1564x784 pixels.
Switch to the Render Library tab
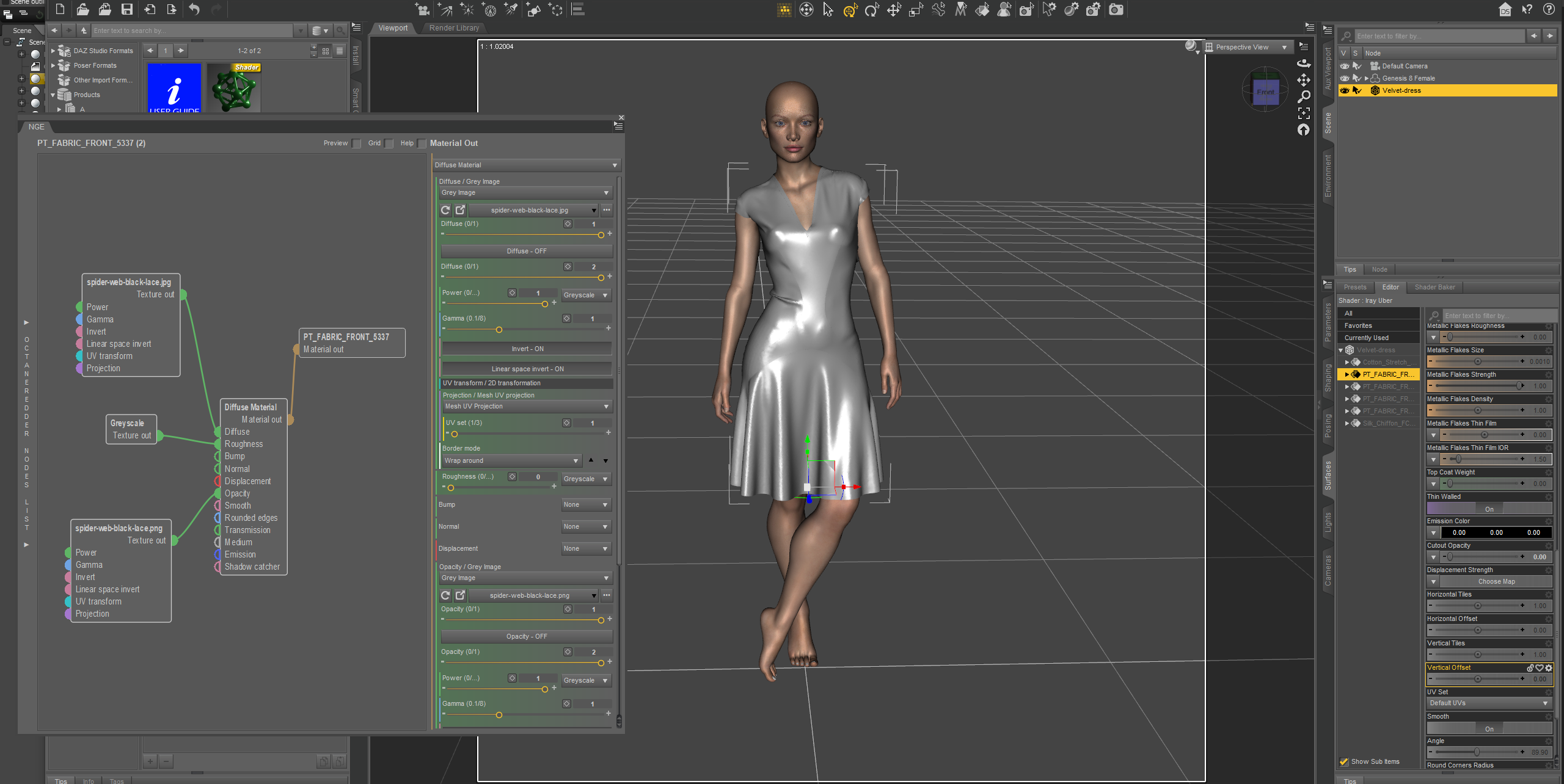tap(454, 28)
